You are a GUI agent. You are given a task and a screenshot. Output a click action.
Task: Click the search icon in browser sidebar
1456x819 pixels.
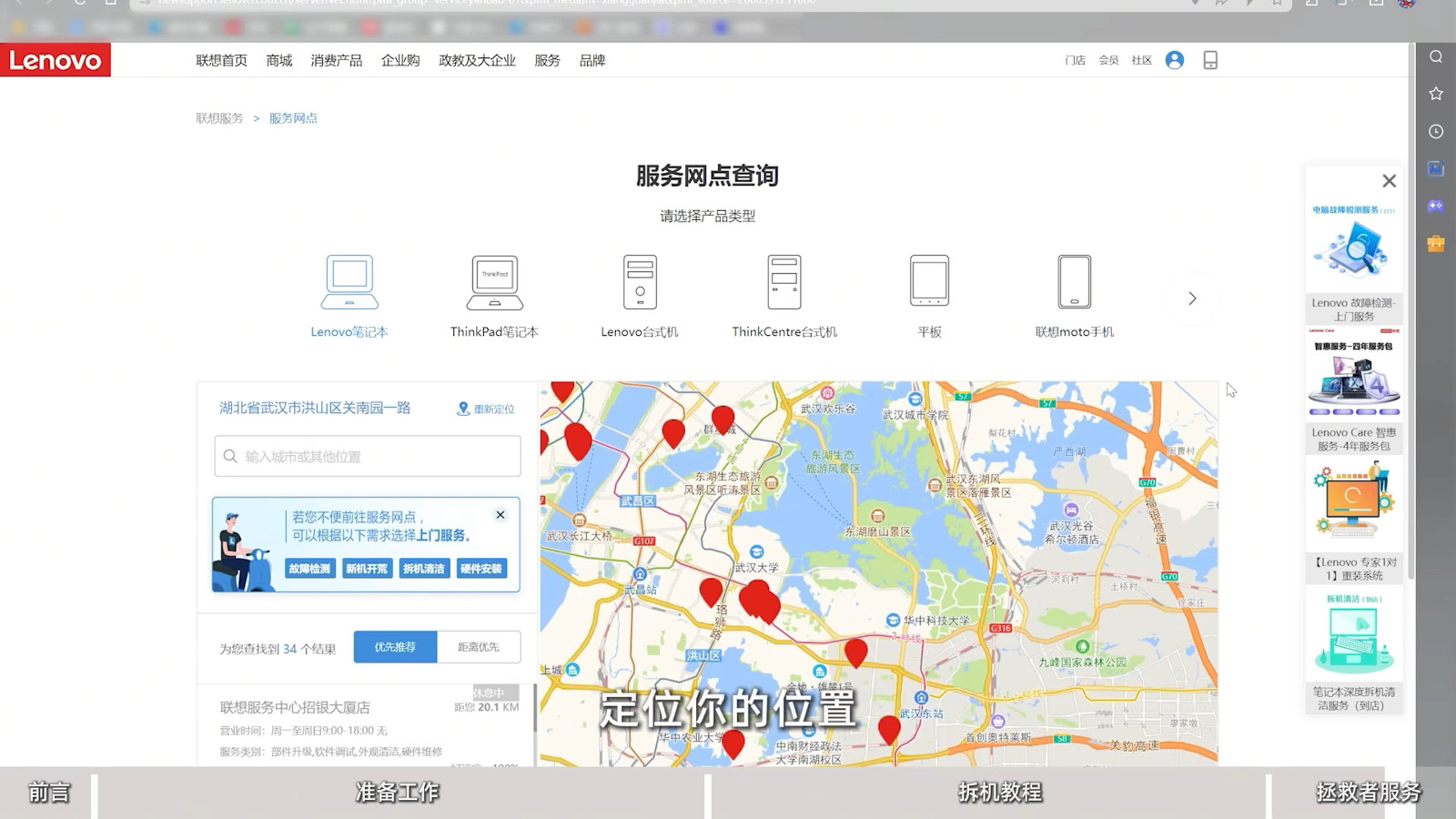pyautogui.click(x=1436, y=56)
